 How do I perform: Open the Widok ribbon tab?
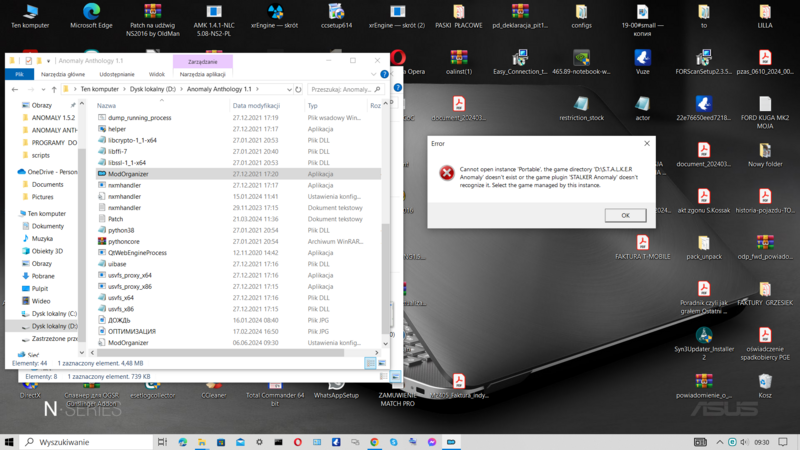tap(157, 74)
